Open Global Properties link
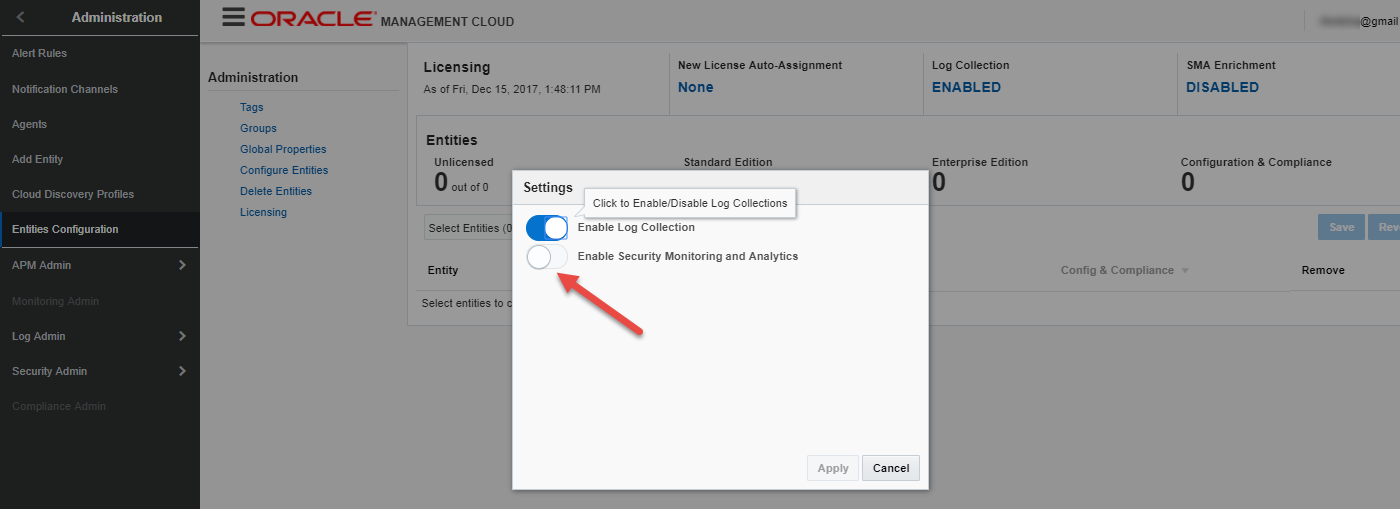This screenshot has width=1400, height=509. tap(283, 149)
